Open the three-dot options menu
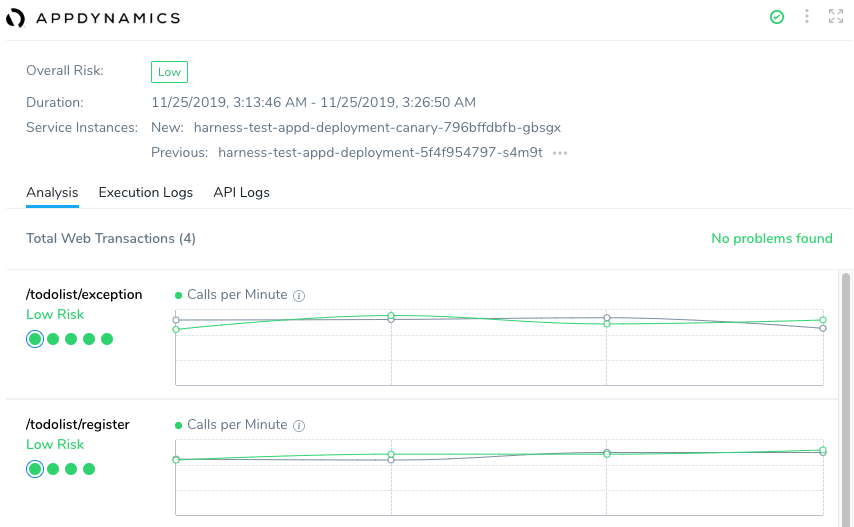 click(x=807, y=16)
